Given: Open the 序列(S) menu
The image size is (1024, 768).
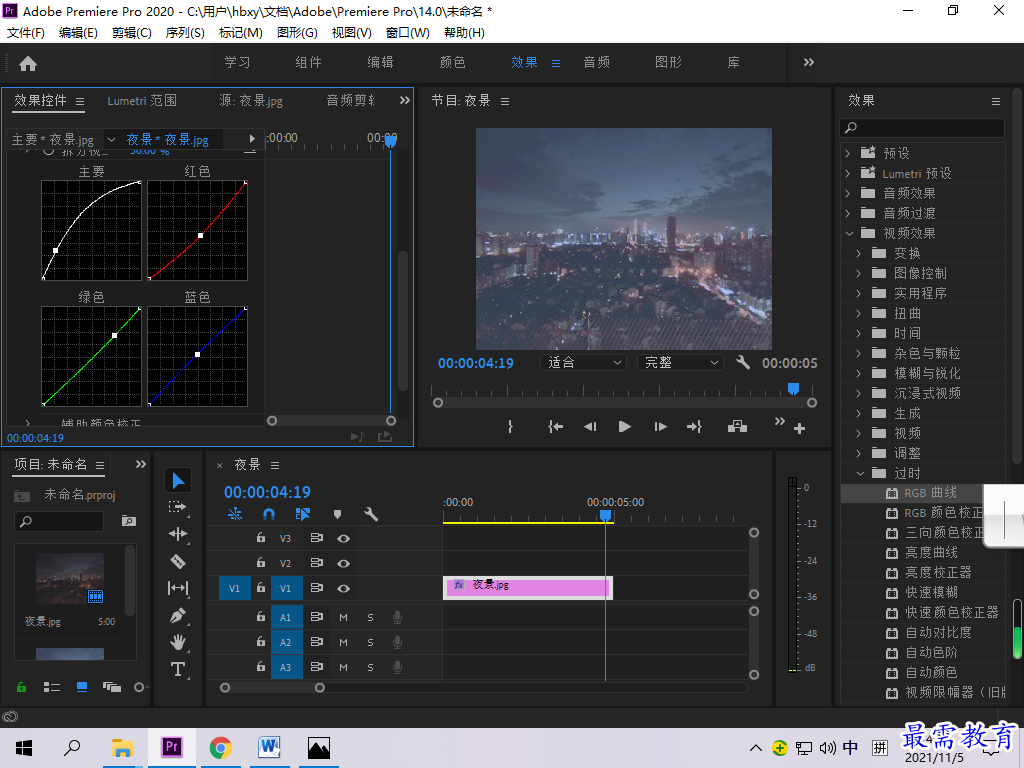Looking at the screenshot, I should pyautogui.click(x=185, y=33).
